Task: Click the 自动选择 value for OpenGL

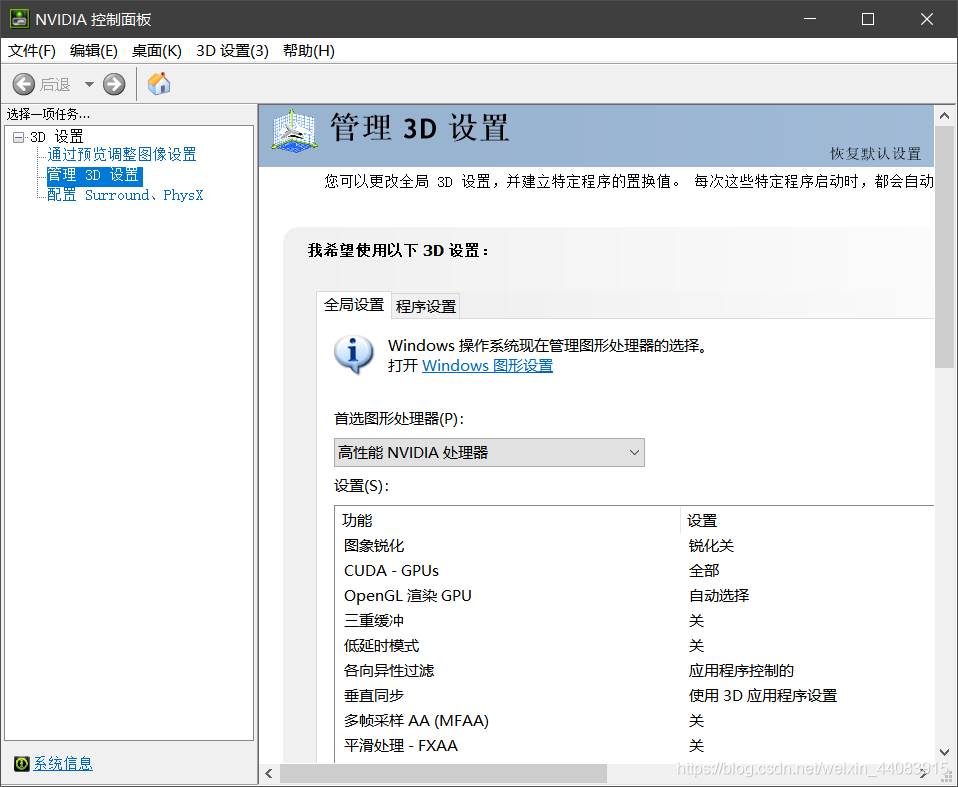Action: [x=718, y=596]
